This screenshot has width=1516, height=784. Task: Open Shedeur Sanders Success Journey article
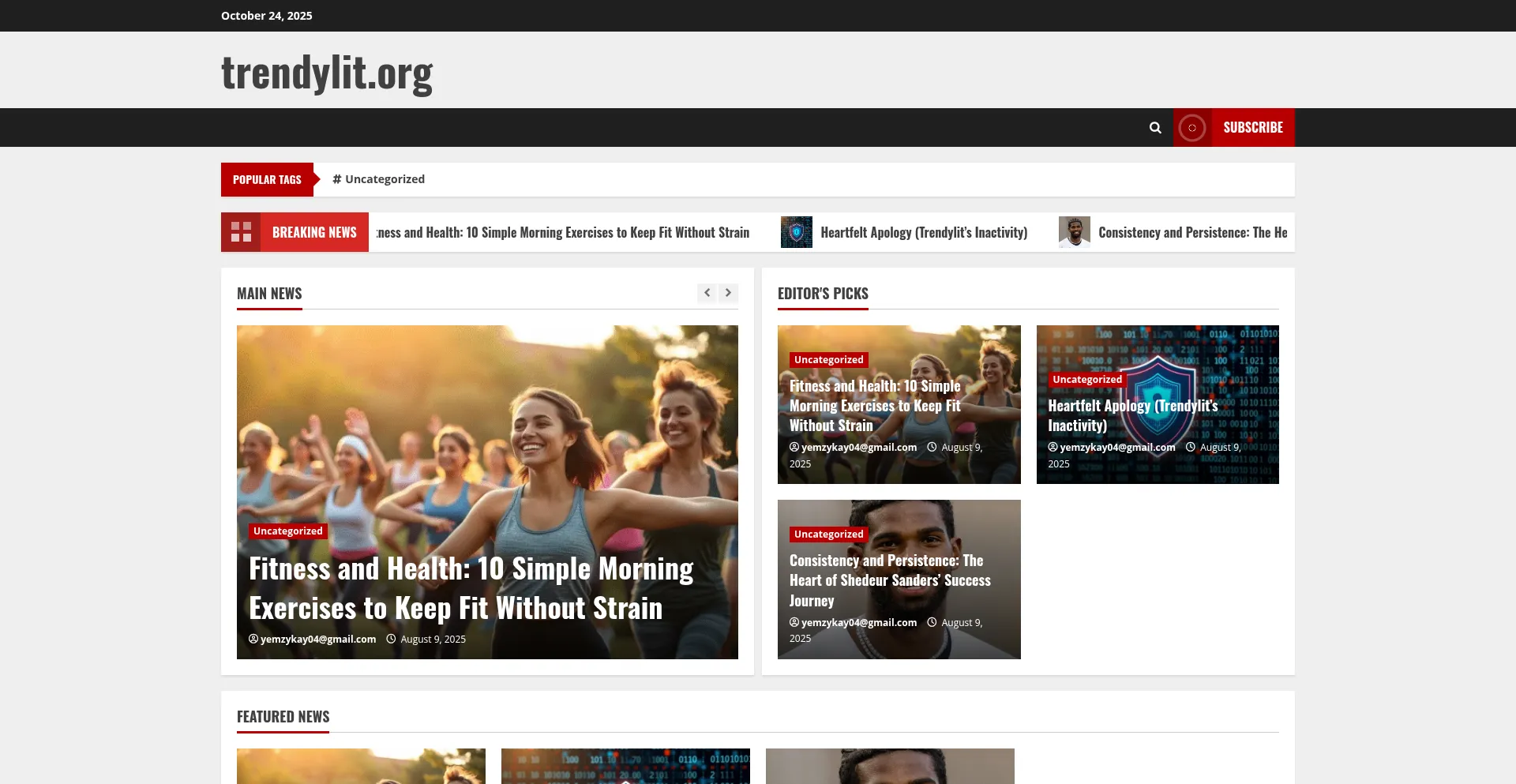(x=889, y=580)
